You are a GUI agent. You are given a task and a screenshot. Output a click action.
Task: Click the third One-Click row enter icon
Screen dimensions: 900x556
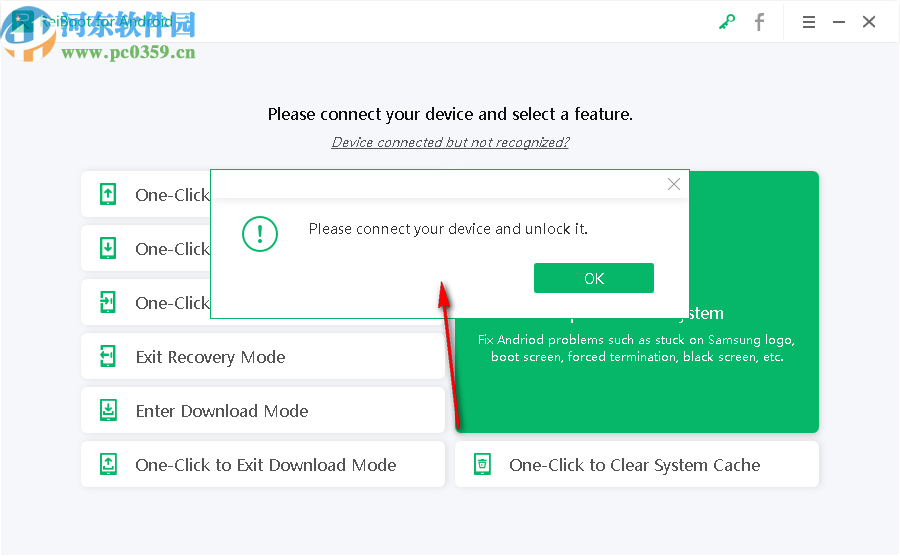point(108,302)
